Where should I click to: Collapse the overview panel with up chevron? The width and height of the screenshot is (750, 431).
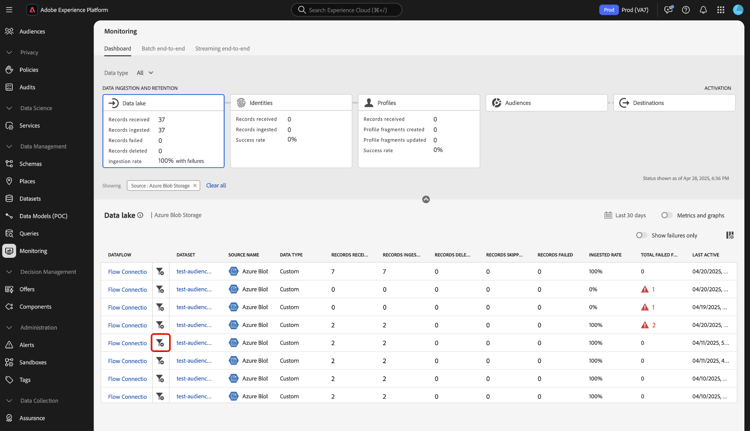[x=426, y=199]
